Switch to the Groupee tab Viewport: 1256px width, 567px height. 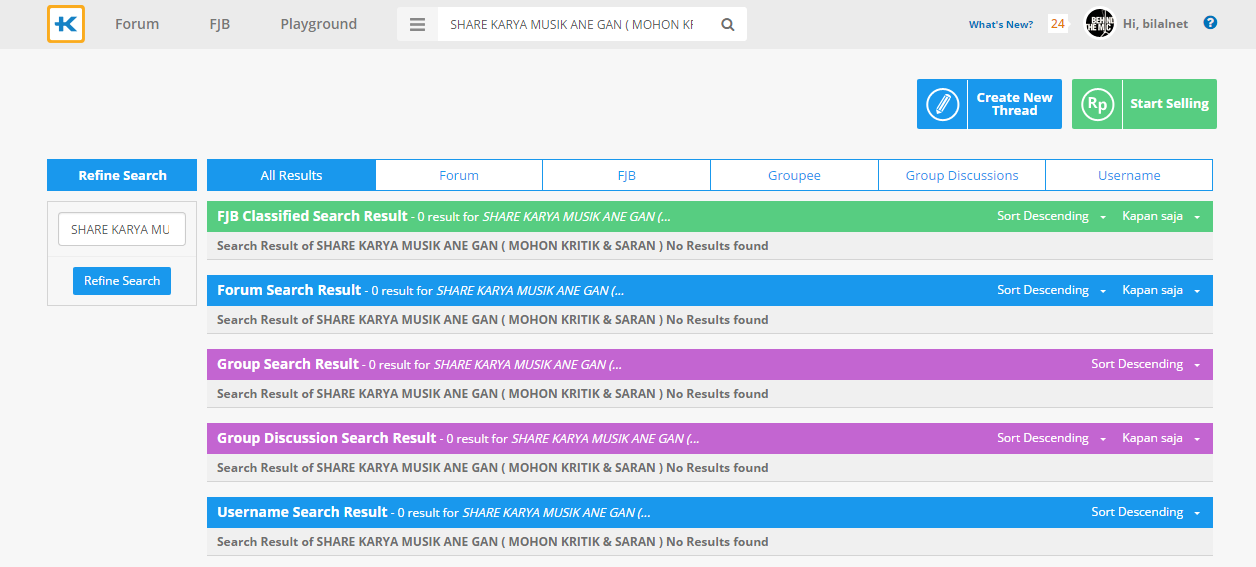(794, 175)
